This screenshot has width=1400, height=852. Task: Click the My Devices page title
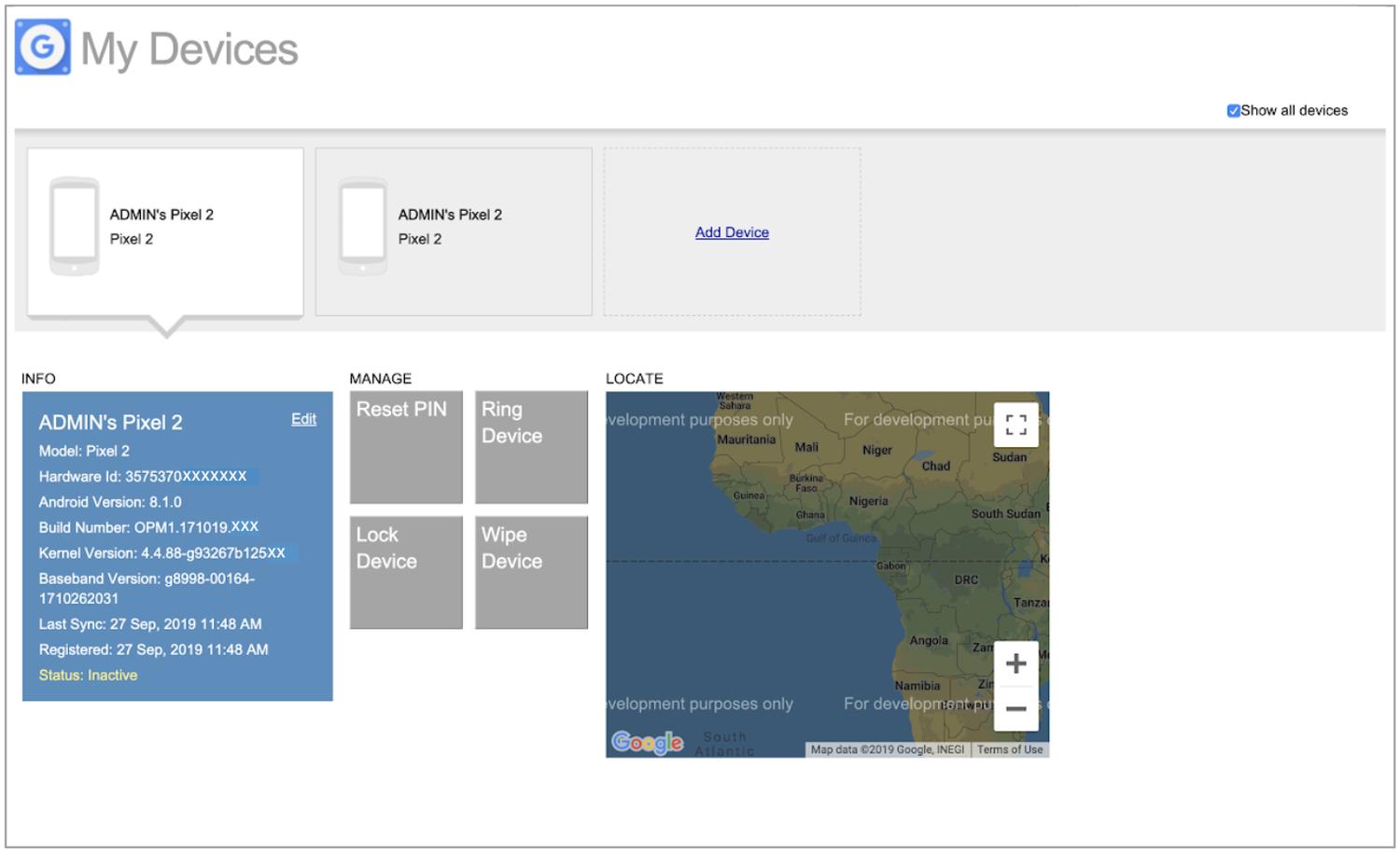(x=189, y=49)
